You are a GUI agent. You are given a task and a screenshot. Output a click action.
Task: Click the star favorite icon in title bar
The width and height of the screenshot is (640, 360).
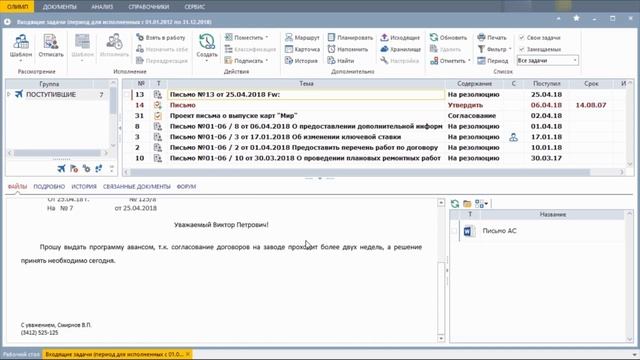(576, 18)
